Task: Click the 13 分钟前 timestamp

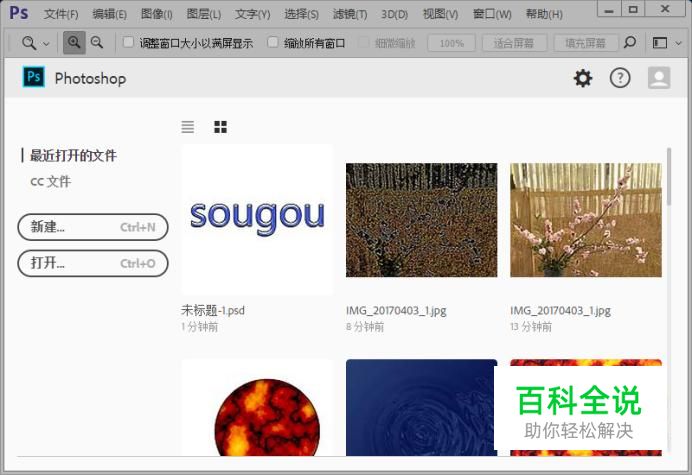Action: coord(531,327)
